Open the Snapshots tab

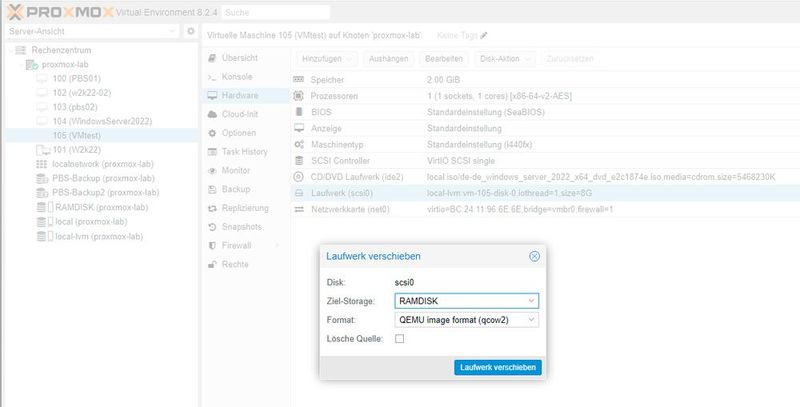coord(246,227)
